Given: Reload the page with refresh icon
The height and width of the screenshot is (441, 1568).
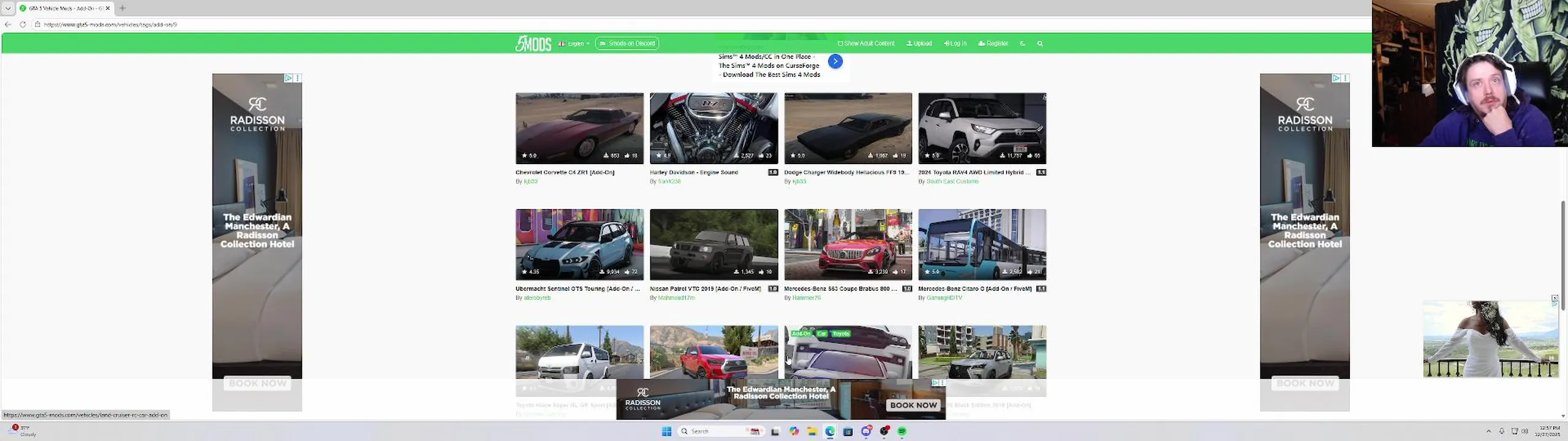Looking at the screenshot, I should click(x=23, y=24).
